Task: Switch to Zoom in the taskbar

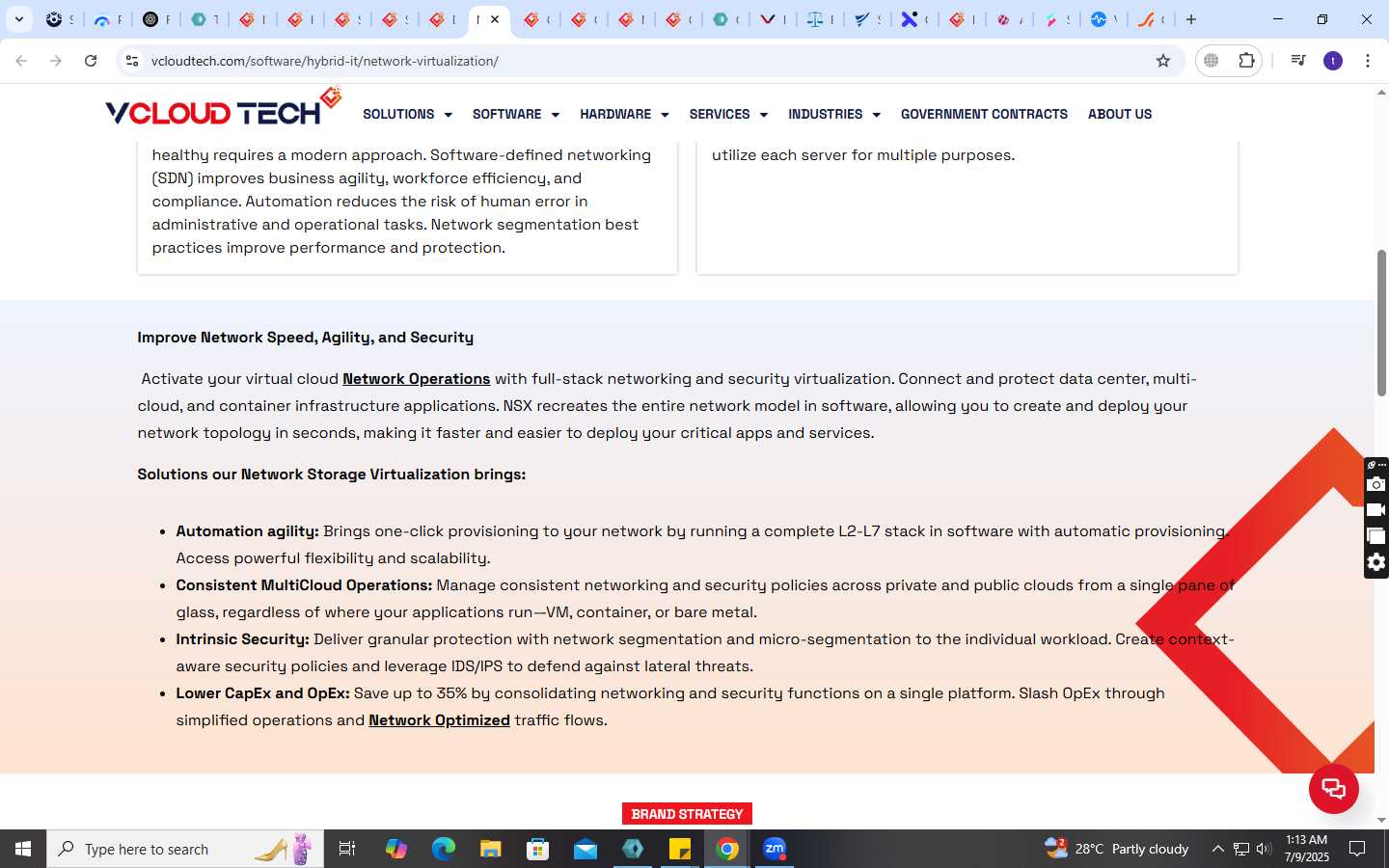Action: point(775,849)
